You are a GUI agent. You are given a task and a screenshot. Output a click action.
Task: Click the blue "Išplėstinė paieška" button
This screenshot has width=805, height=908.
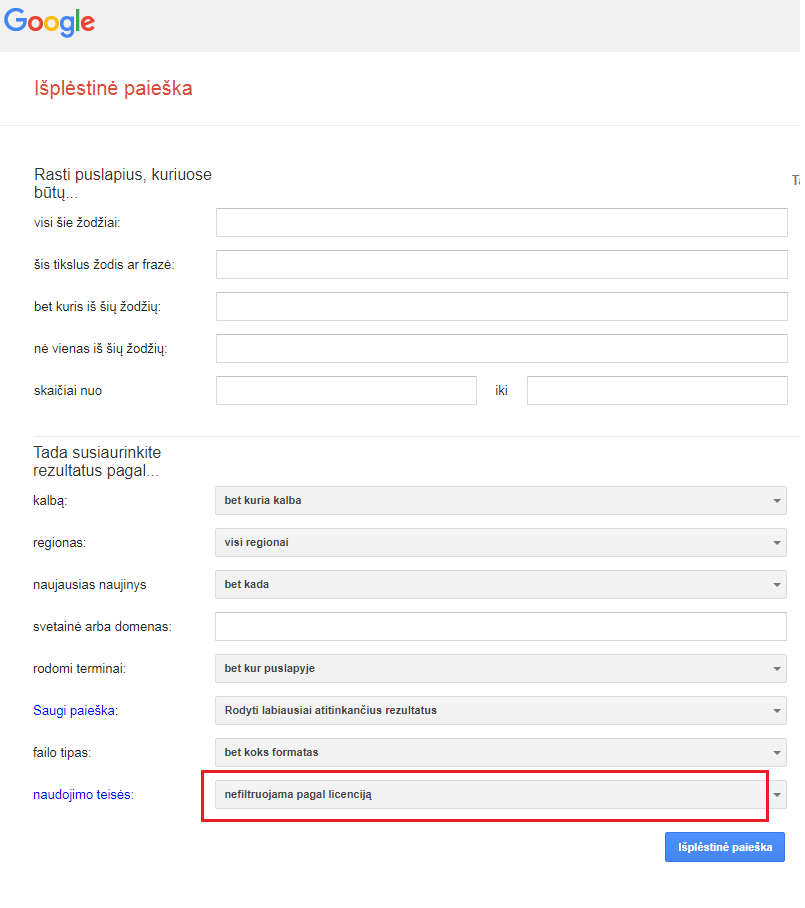point(724,846)
